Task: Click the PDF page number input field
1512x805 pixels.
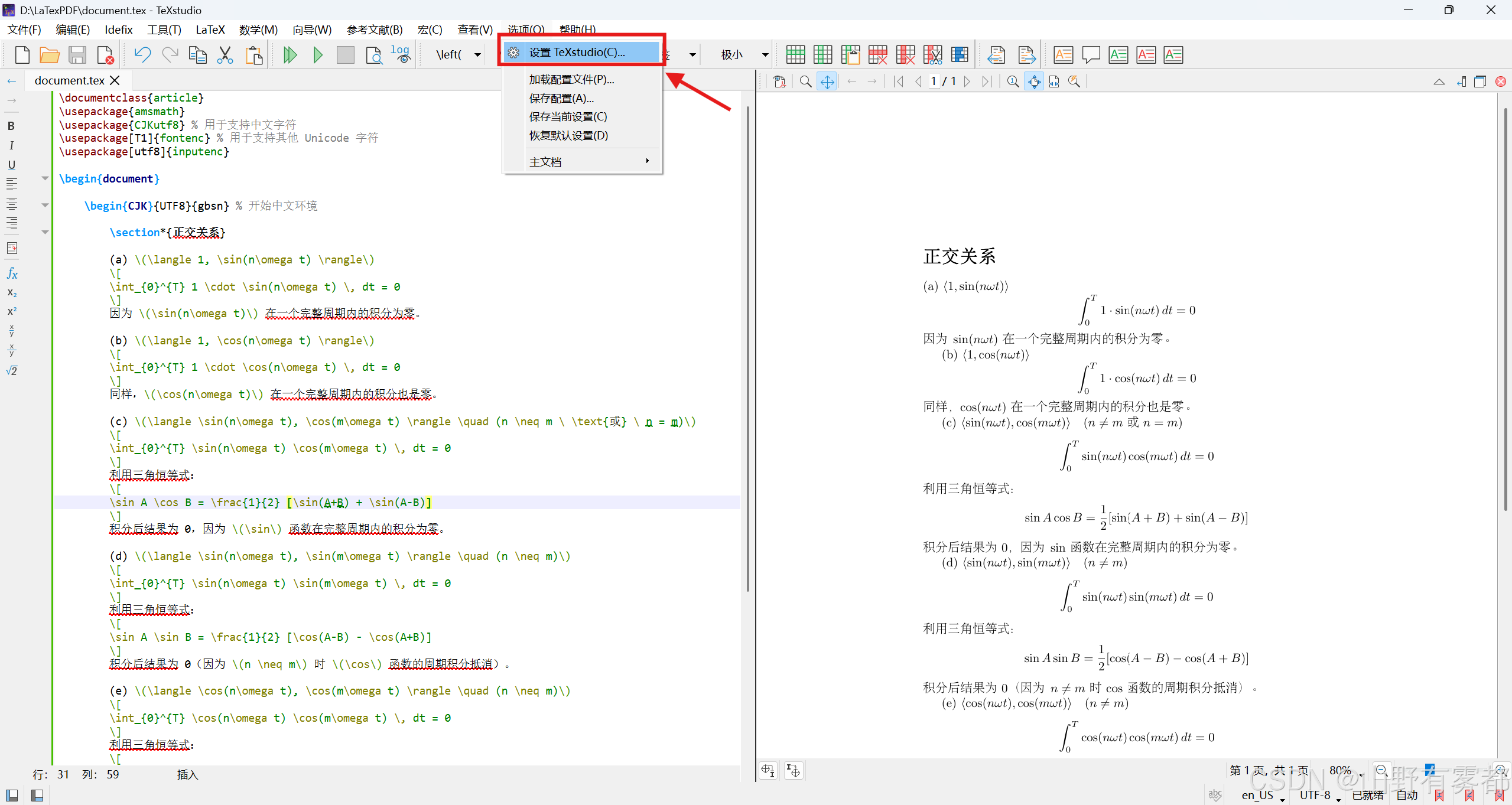Action: tap(934, 82)
